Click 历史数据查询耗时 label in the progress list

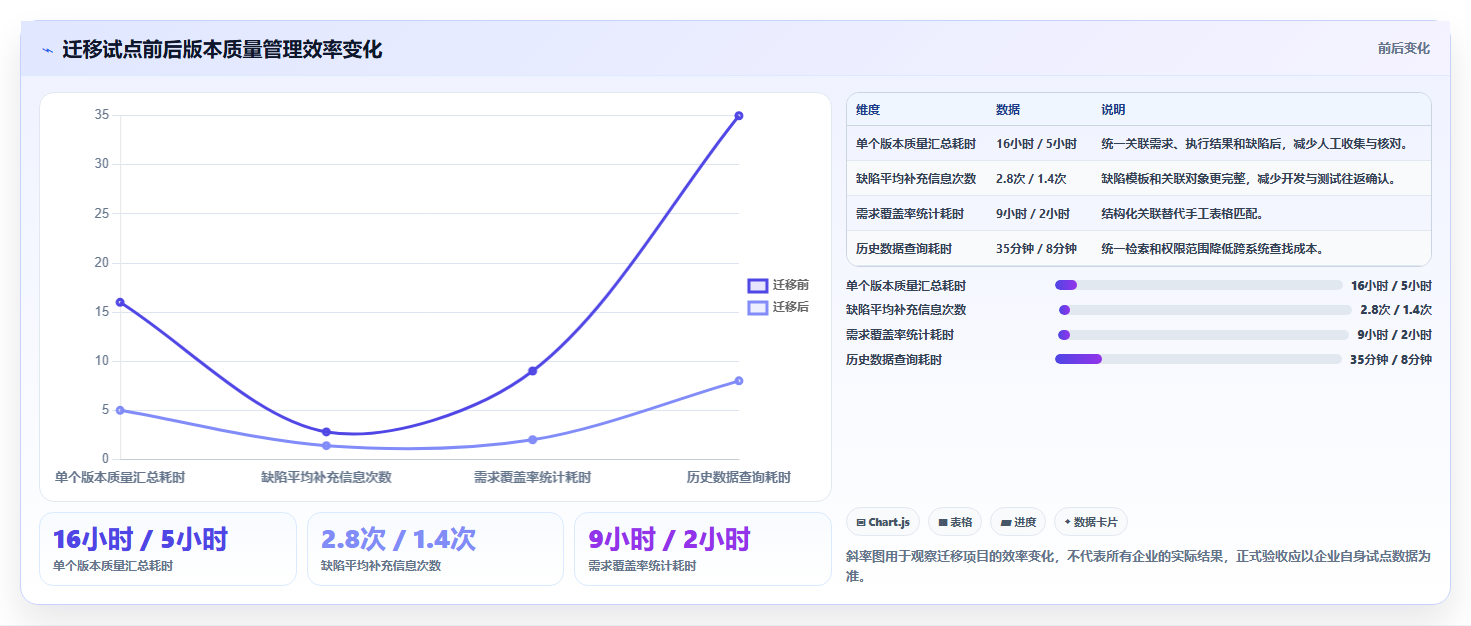(x=894, y=360)
